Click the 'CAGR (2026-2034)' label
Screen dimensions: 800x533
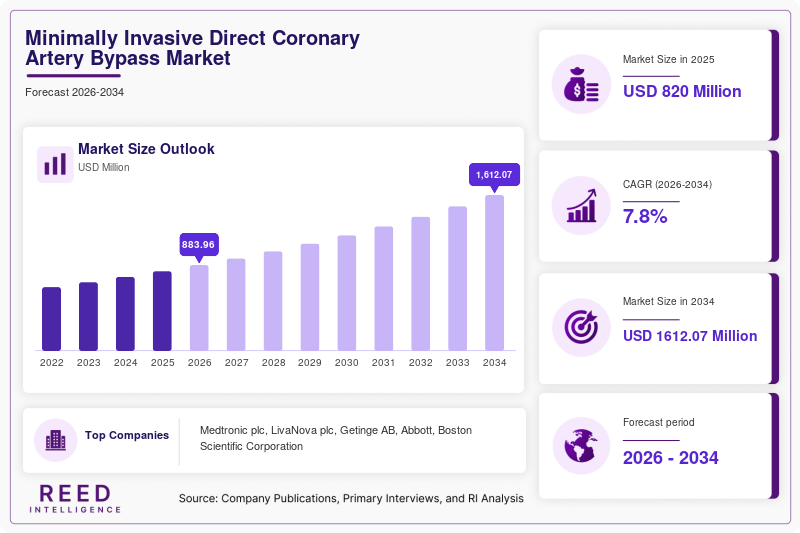coord(667,184)
